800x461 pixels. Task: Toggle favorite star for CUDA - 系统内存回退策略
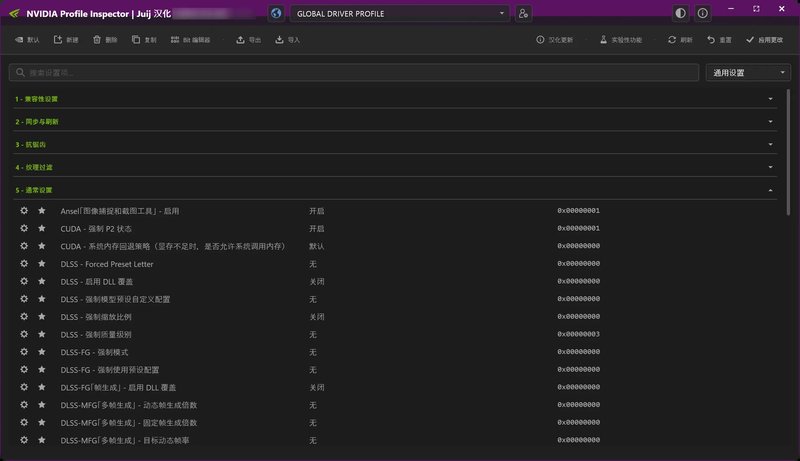click(42, 246)
